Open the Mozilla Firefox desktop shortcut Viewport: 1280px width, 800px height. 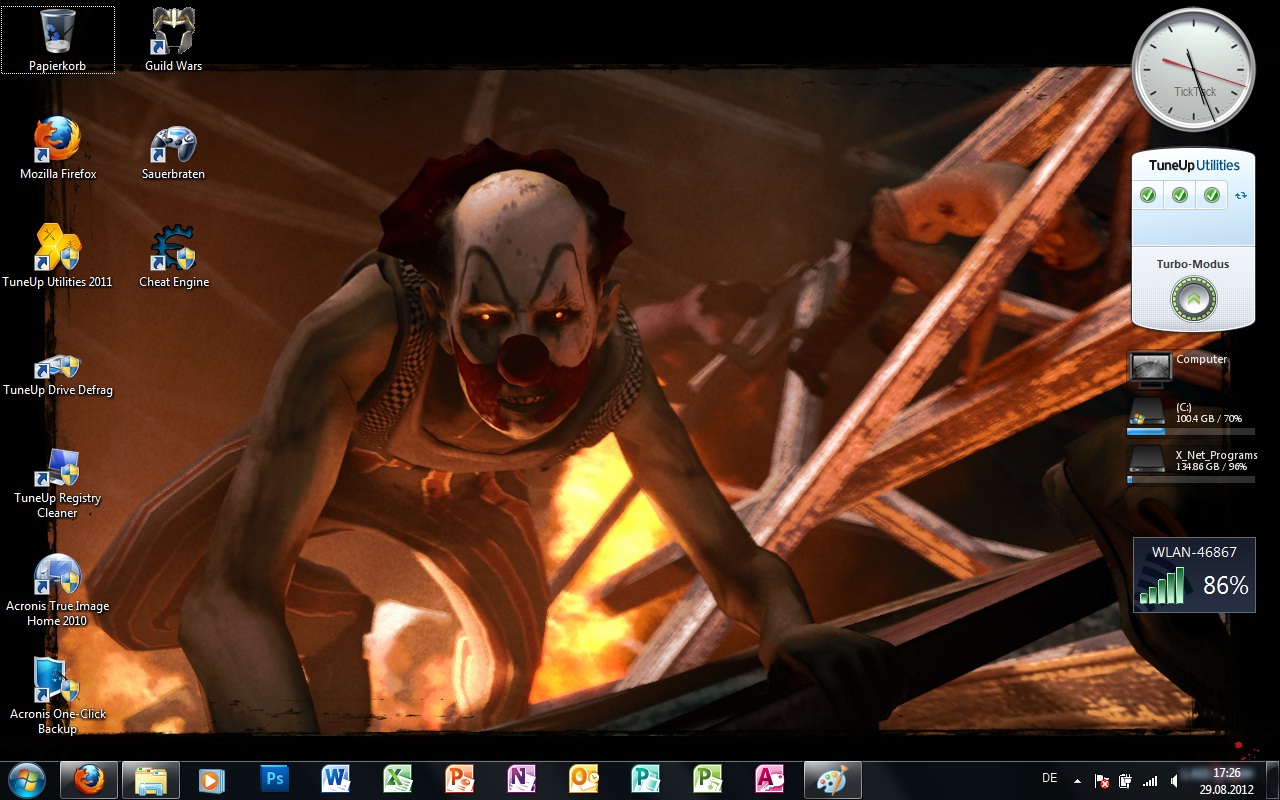pyautogui.click(x=58, y=148)
